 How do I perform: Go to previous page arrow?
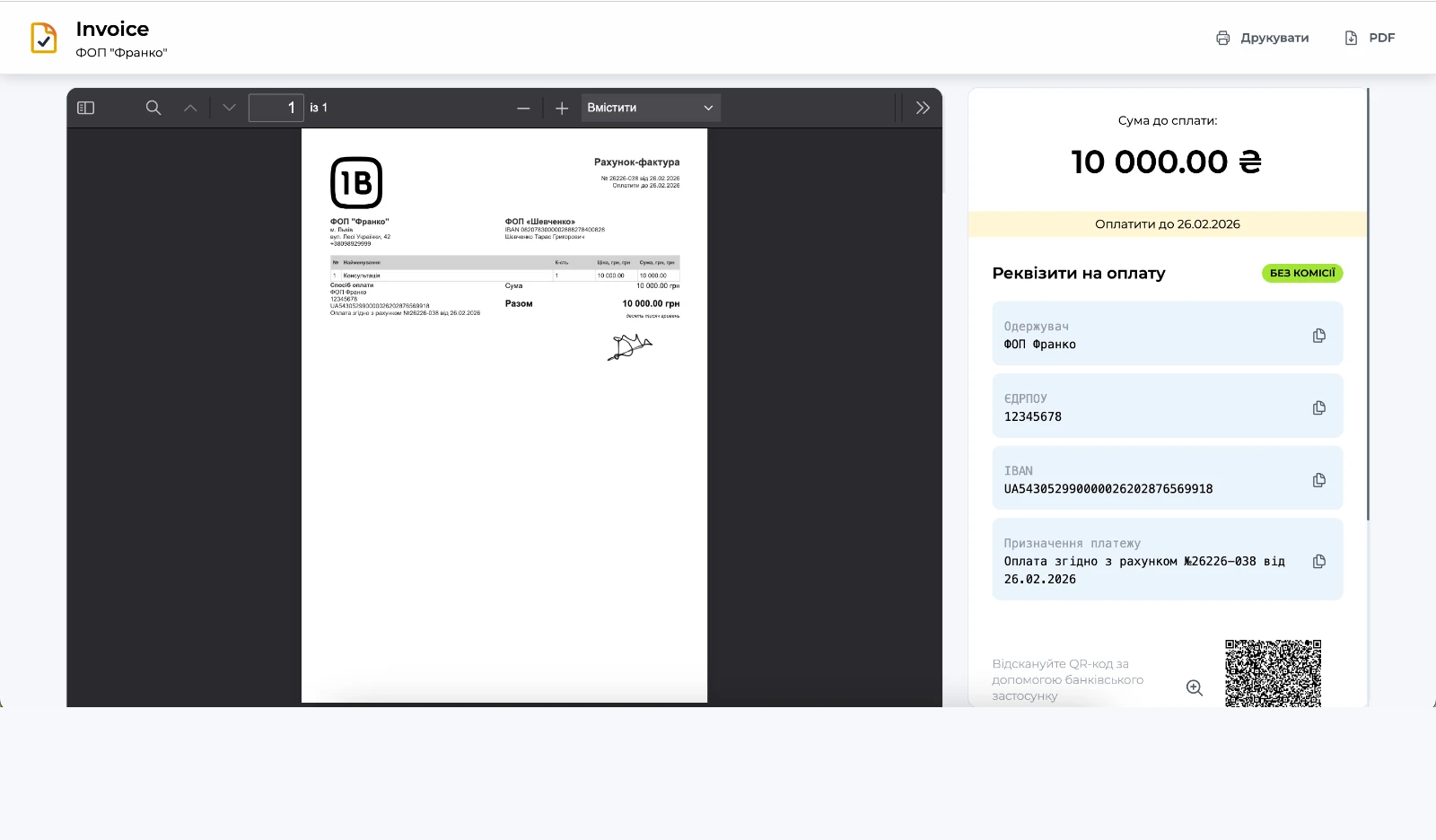click(x=190, y=108)
